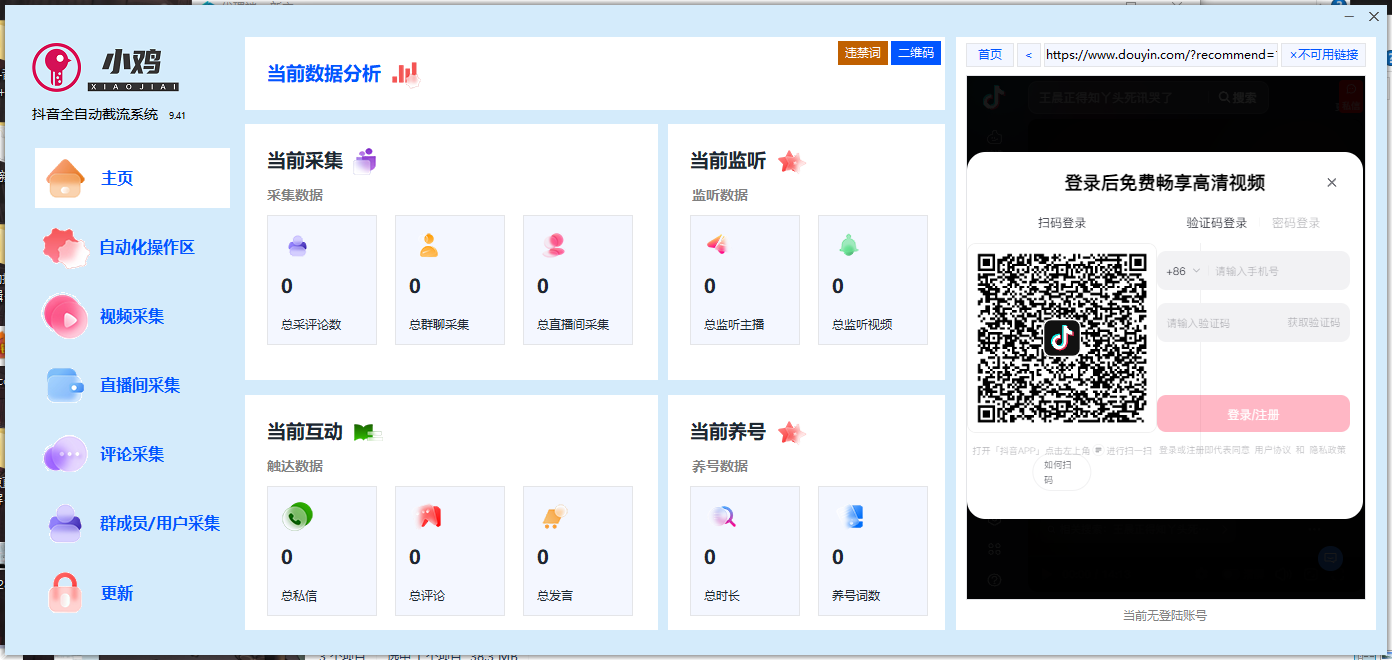Click the 首页 browser home button
This screenshot has height=660, width=1392.
point(990,55)
